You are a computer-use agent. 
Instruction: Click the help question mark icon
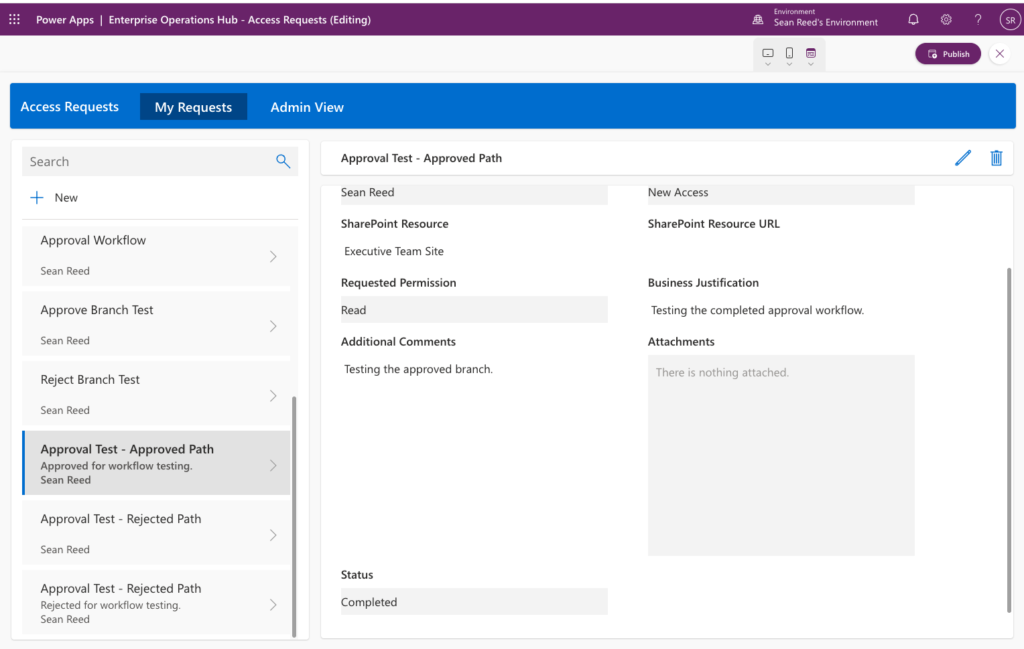[978, 20]
